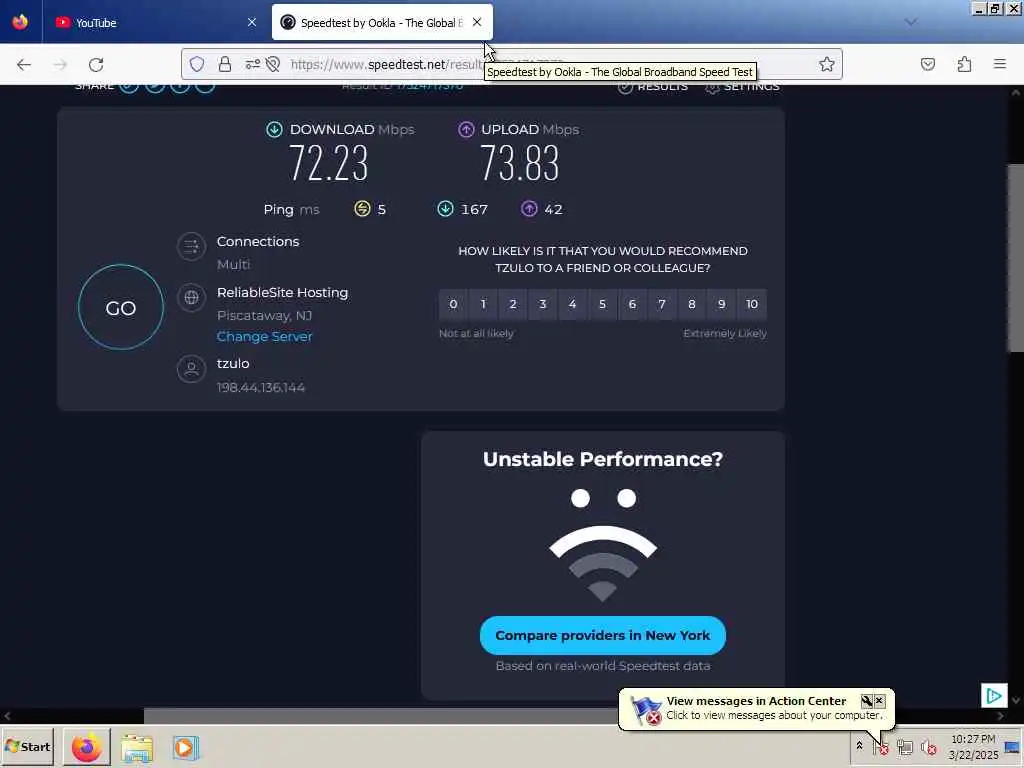Show site security via the padlock icon
Viewport: 1024px width, 768px height.
pyautogui.click(x=225, y=64)
